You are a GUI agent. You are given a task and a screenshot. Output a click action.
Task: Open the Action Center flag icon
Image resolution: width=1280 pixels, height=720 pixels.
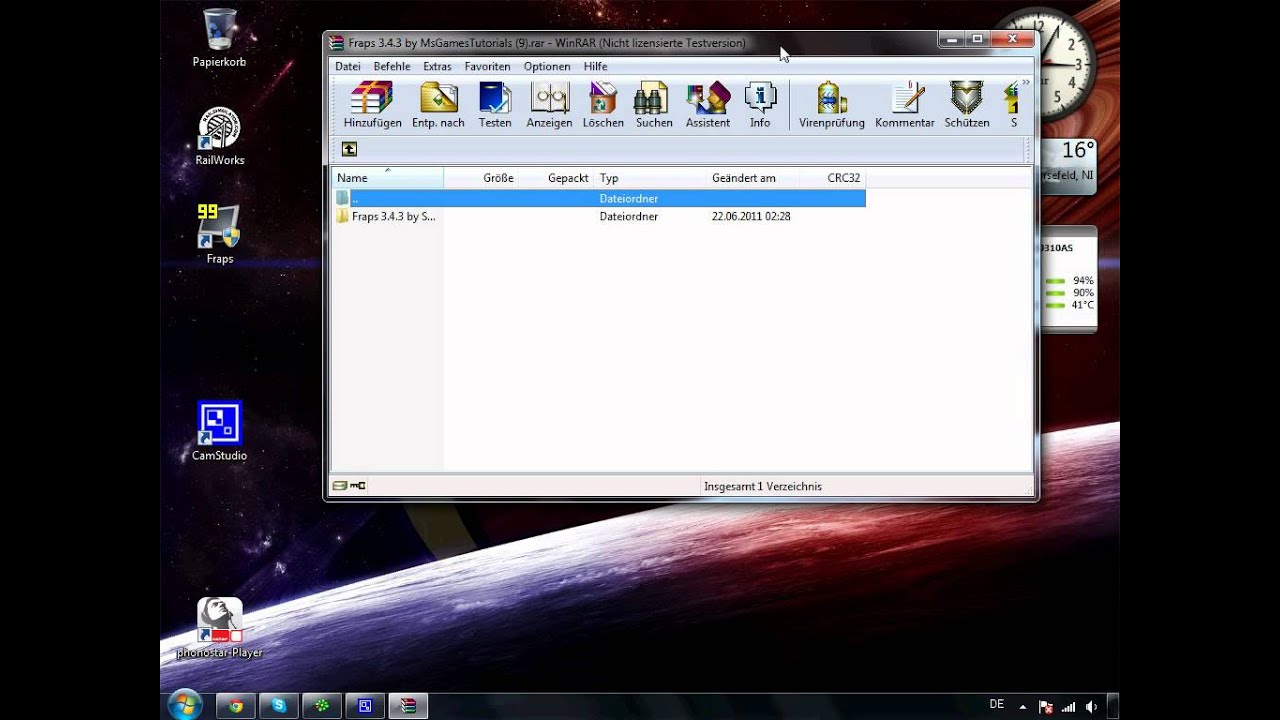(x=1045, y=707)
